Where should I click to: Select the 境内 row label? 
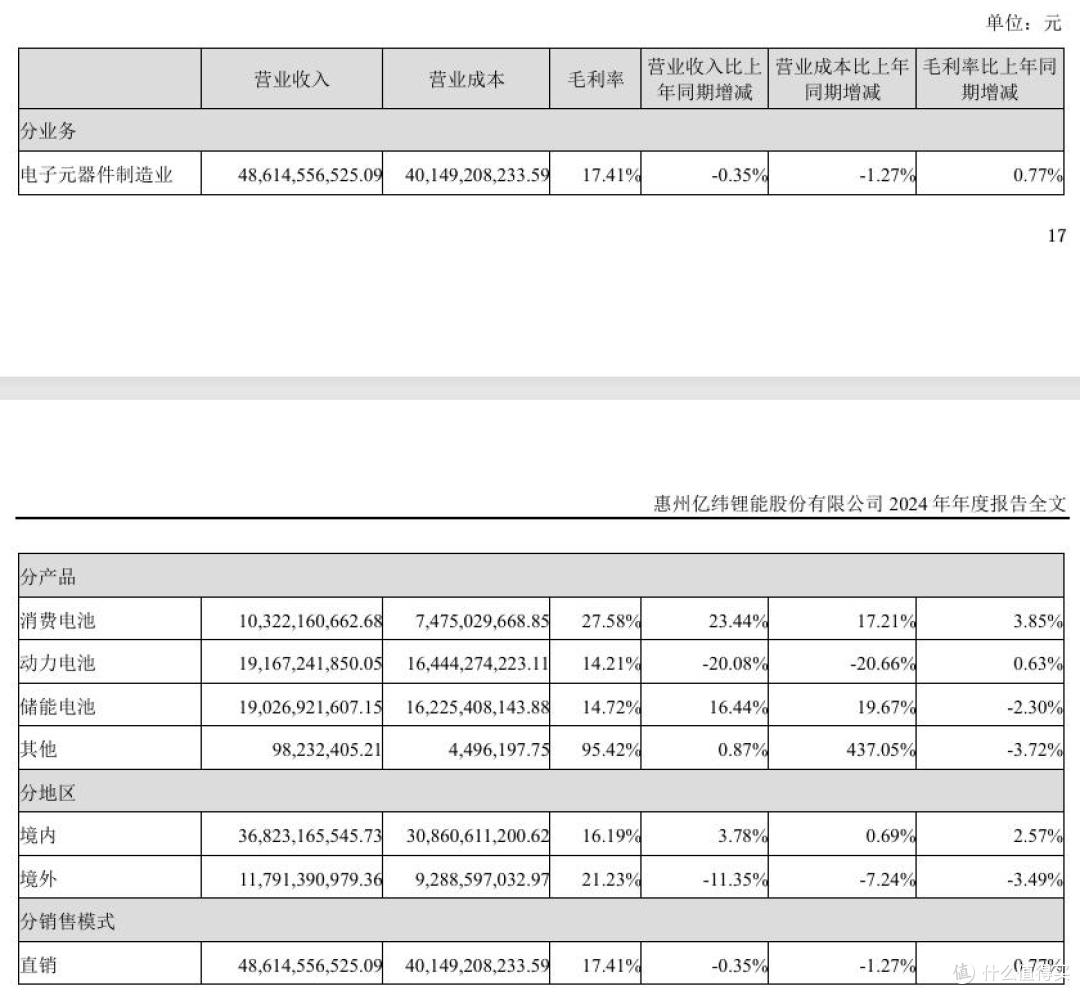pyautogui.click(x=39, y=835)
